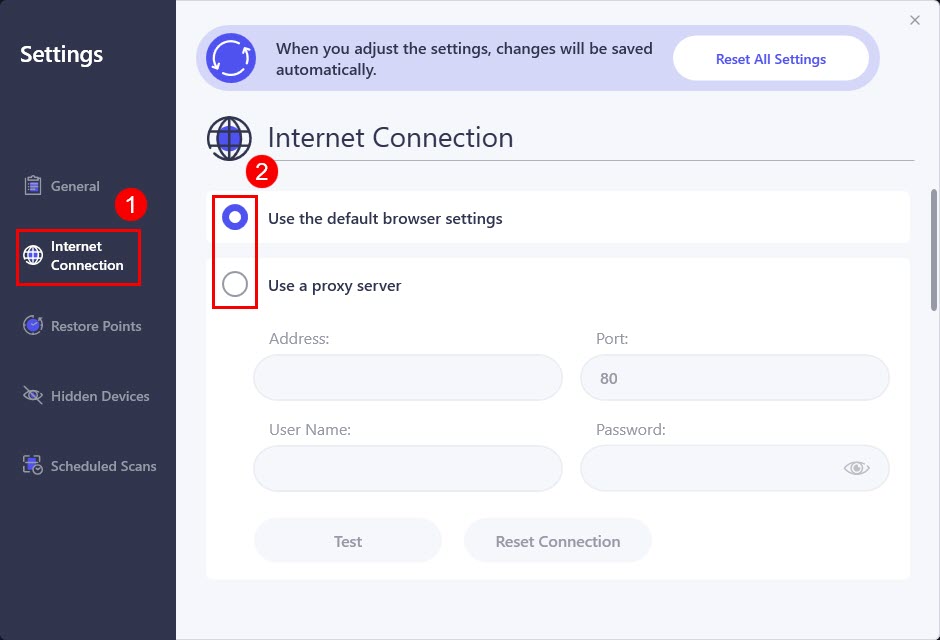Image resolution: width=940 pixels, height=640 pixels.
Task: Click the Port field showing 80
Action: click(x=735, y=378)
